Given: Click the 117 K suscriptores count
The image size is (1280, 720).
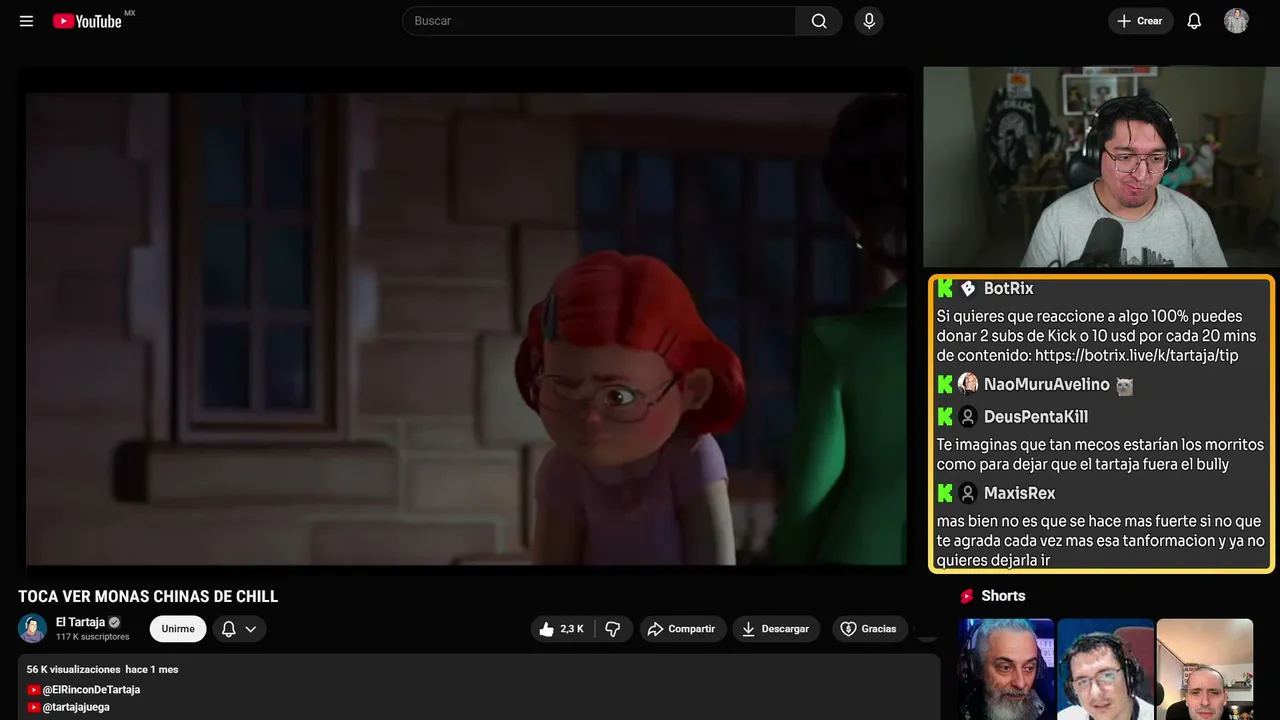Looking at the screenshot, I should tap(93, 637).
